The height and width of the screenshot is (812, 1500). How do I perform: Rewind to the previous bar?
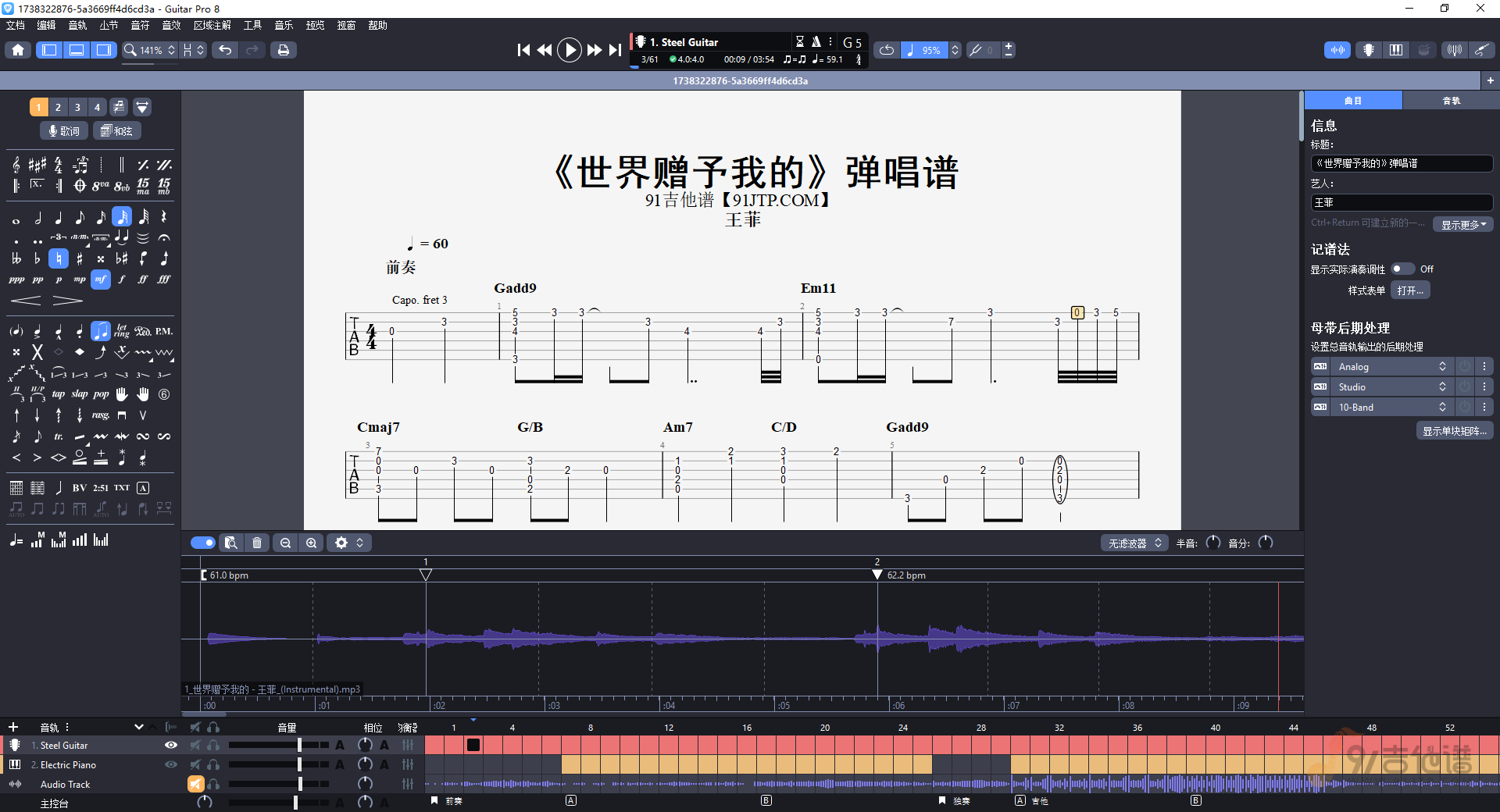click(x=545, y=50)
